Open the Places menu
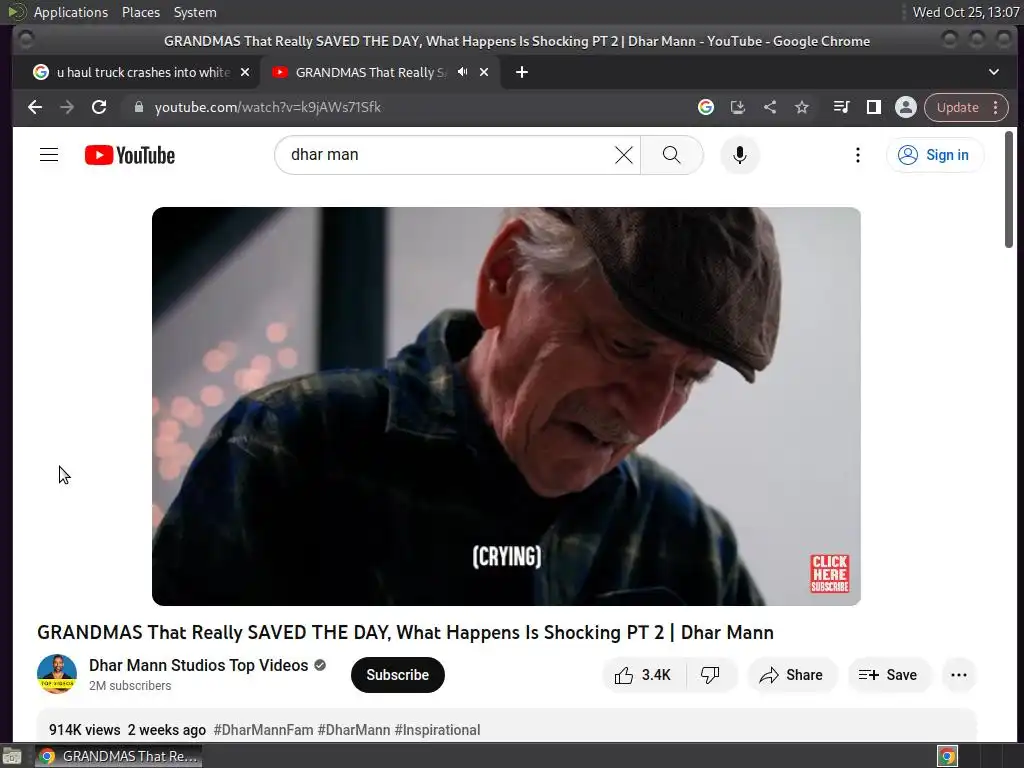1024x768 pixels. pyautogui.click(x=141, y=12)
